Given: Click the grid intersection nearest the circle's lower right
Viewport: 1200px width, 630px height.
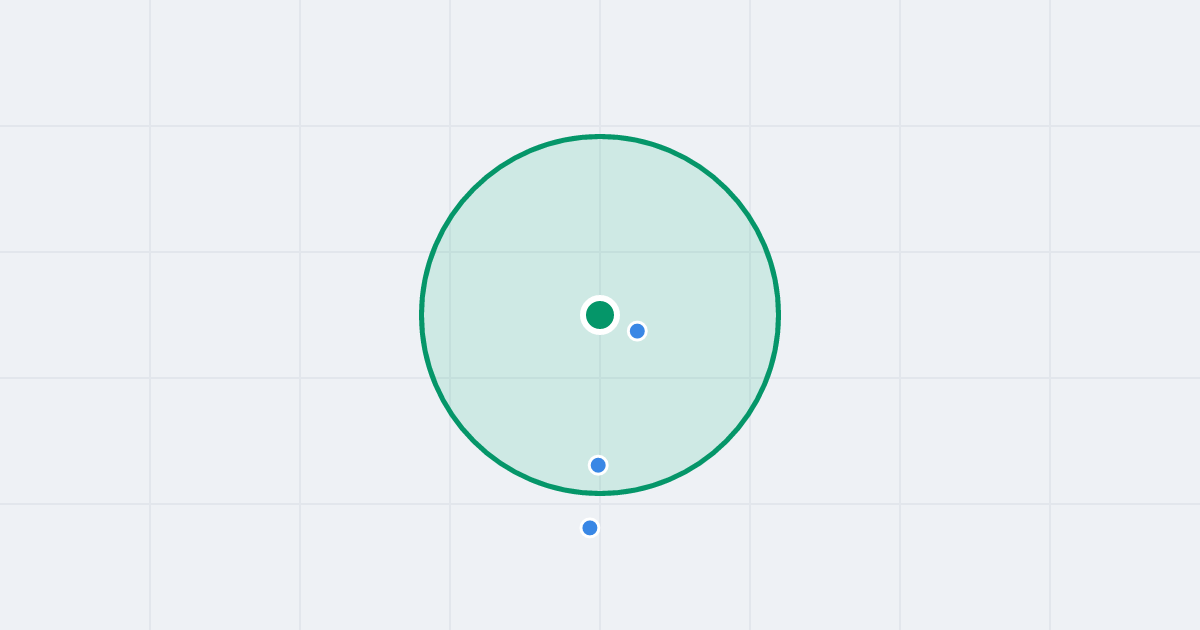Looking at the screenshot, I should click(750, 504).
